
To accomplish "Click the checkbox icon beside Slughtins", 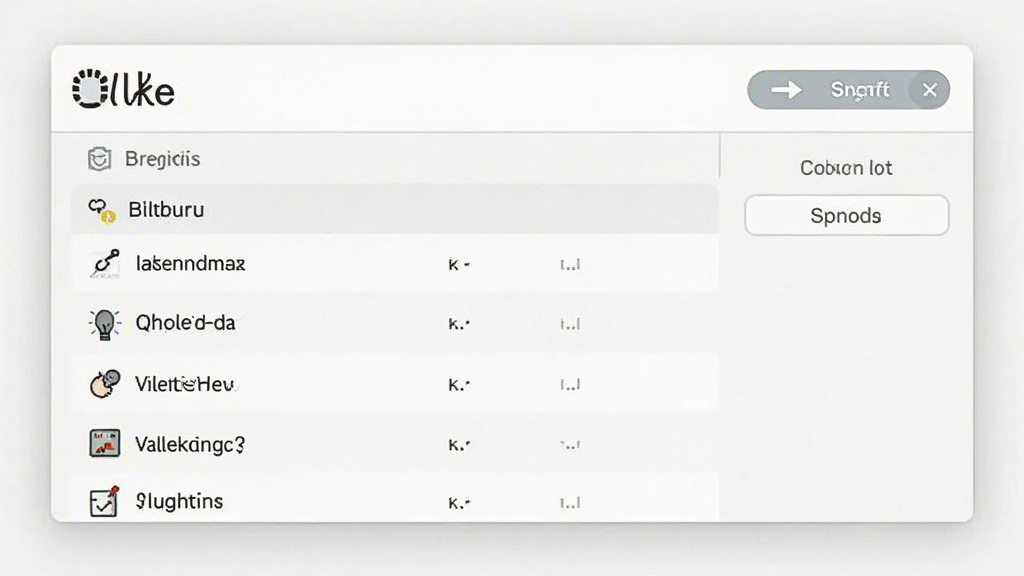I will (104, 502).
